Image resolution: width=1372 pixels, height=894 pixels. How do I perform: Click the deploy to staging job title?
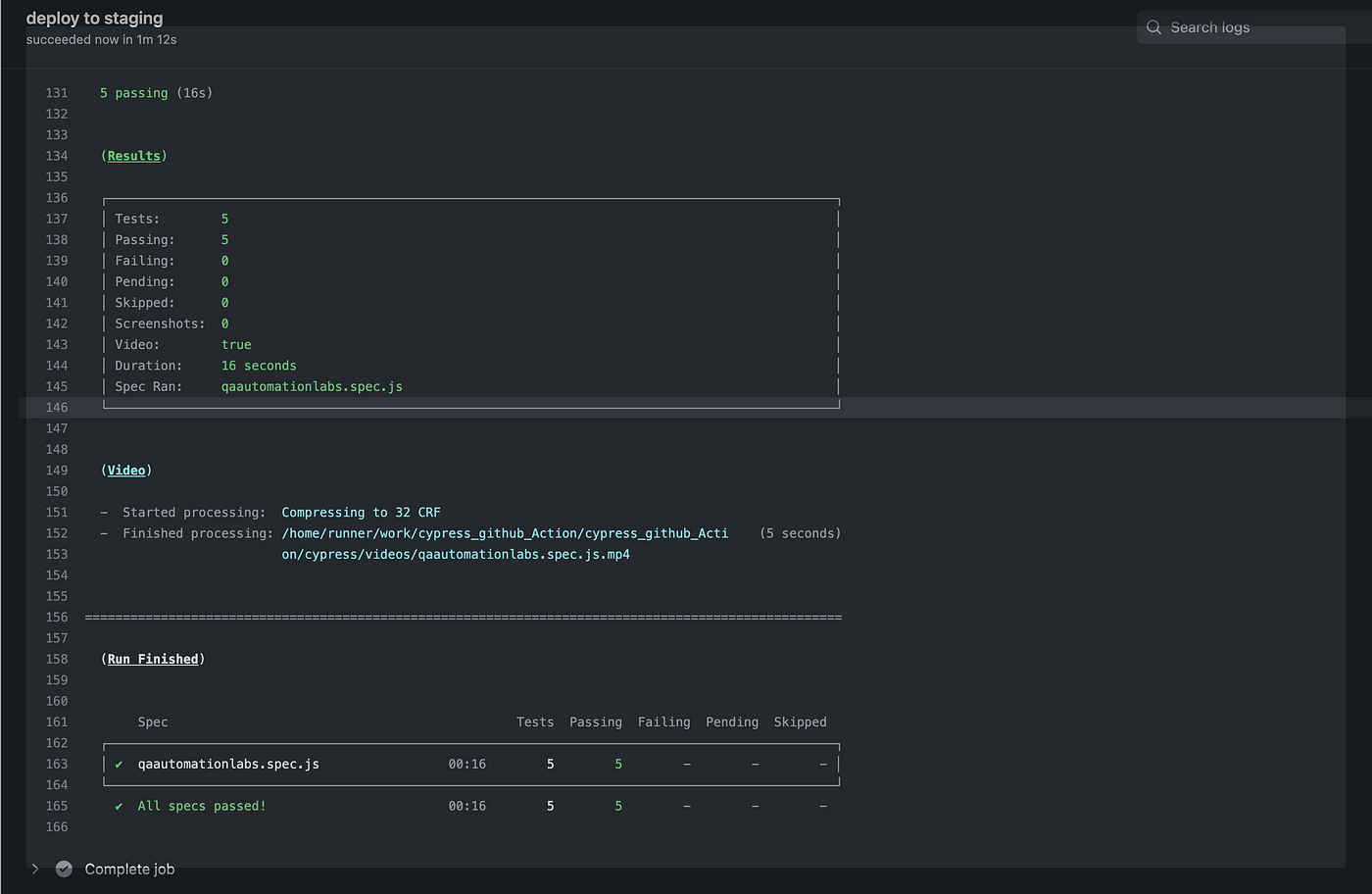[x=94, y=18]
